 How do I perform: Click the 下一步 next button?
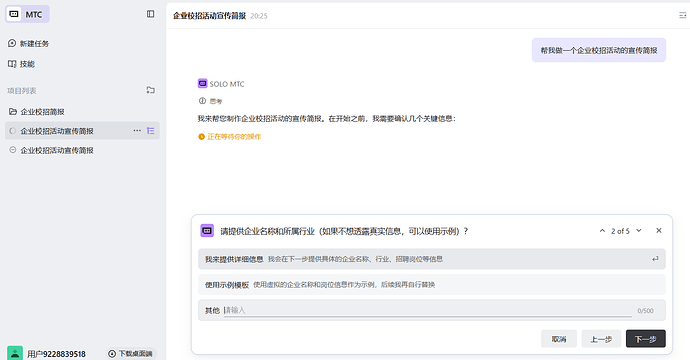[x=646, y=339]
